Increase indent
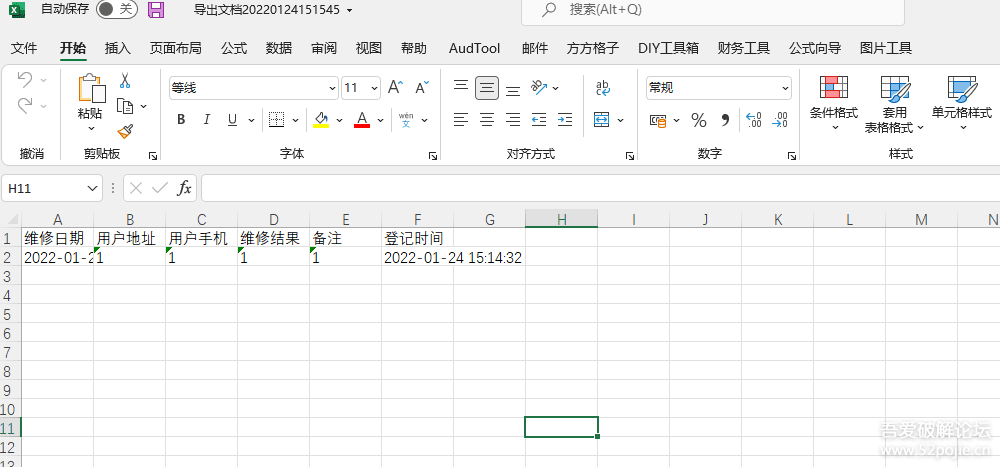Image resolution: width=1000 pixels, height=467 pixels. point(564,119)
